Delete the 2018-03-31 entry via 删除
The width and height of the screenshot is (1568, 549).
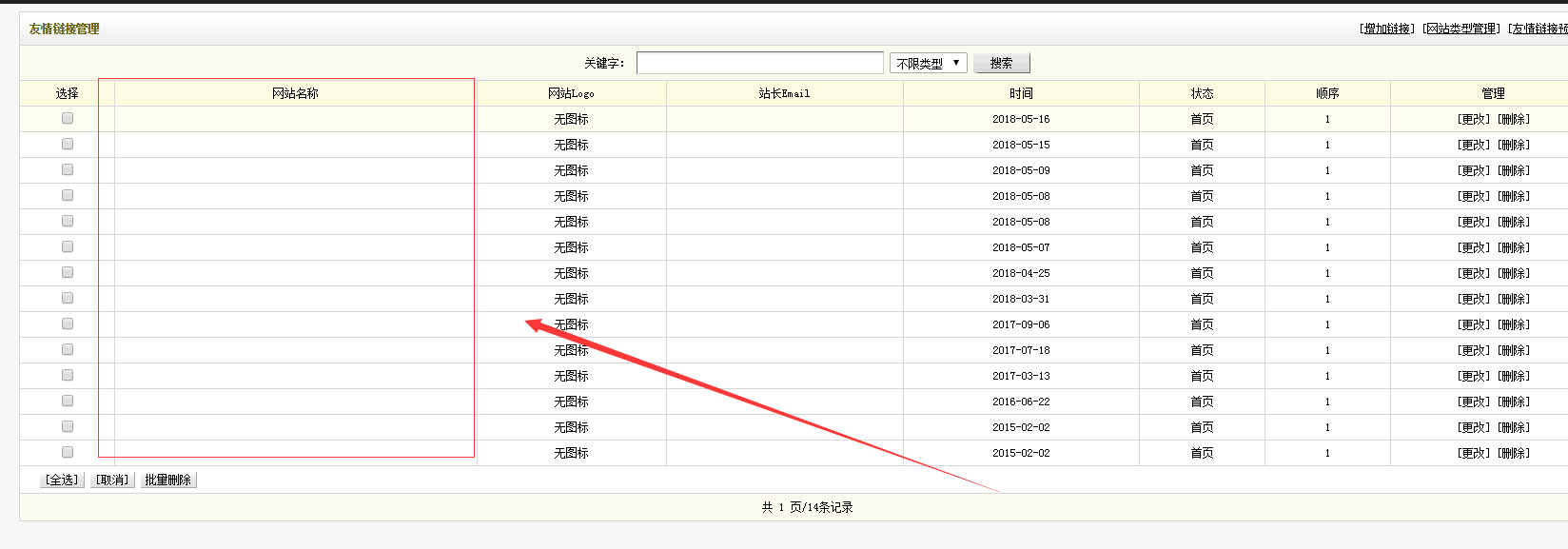point(1514,300)
